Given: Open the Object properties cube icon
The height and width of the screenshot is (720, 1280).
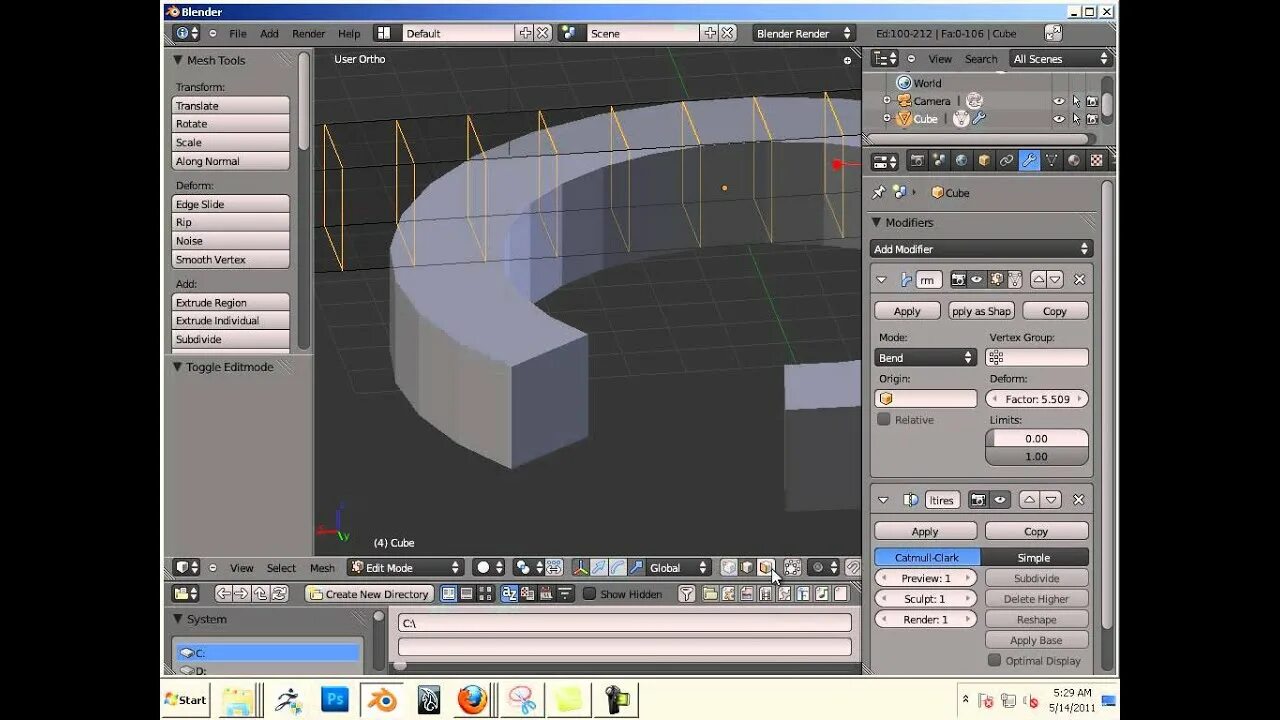Looking at the screenshot, I should [984, 161].
